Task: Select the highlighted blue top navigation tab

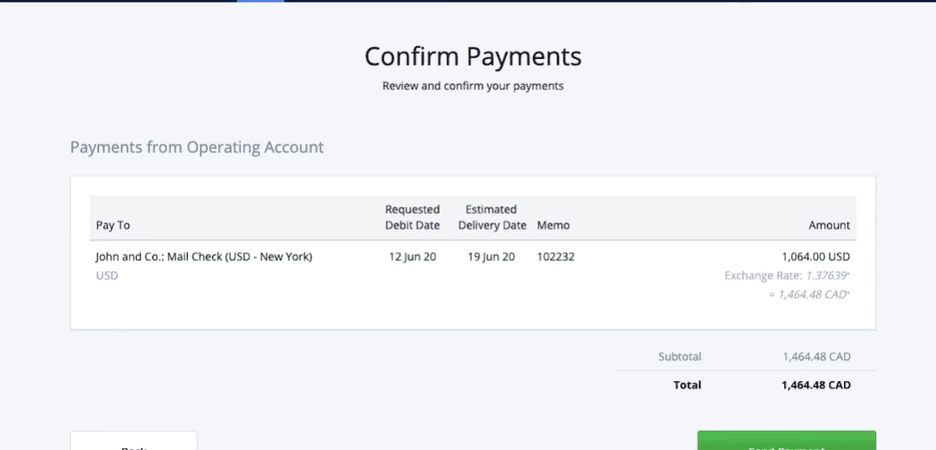Action: point(260,1)
